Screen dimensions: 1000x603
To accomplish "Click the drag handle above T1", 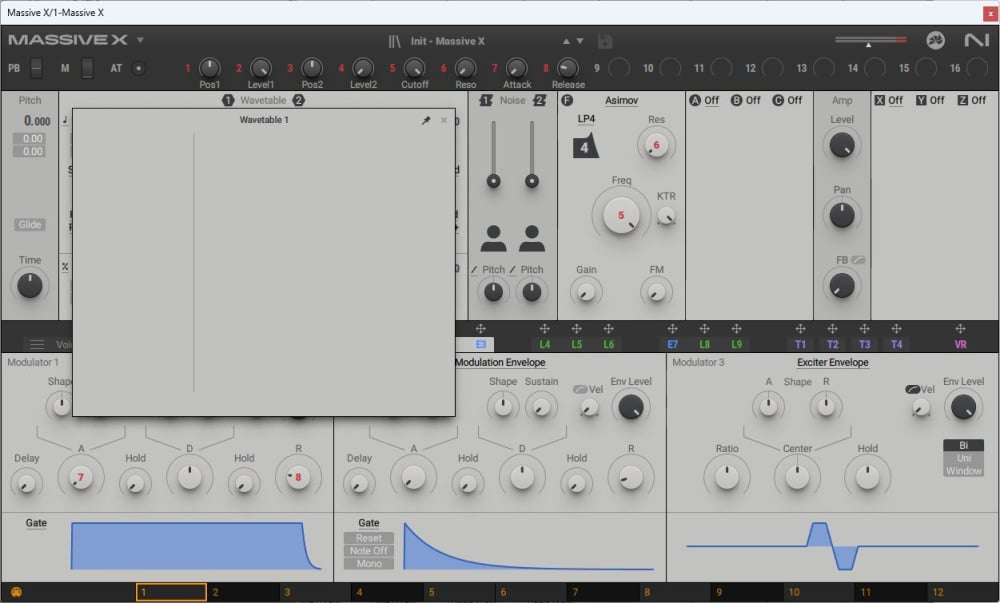I will (x=800, y=329).
